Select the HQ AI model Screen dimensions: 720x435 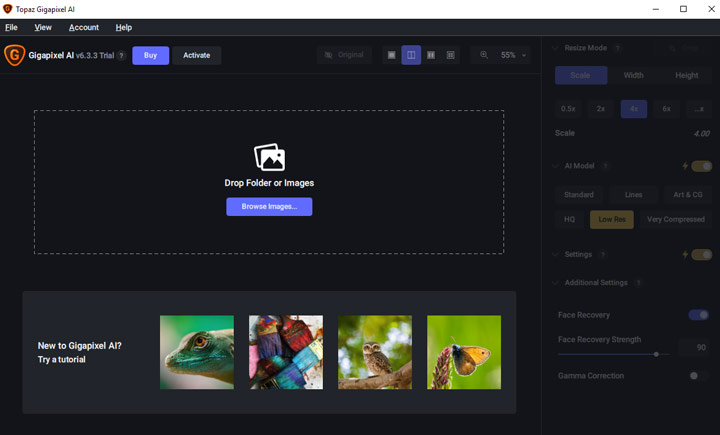tap(569, 220)
